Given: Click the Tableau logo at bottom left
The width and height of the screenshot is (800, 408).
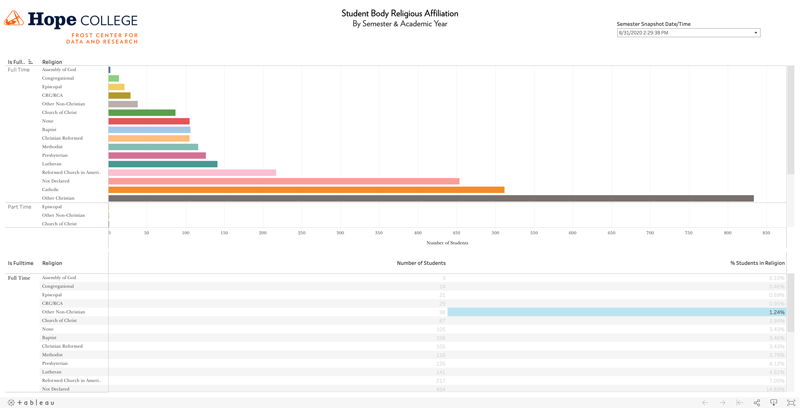Looking at the screenshot, I should tap(31, 402).
